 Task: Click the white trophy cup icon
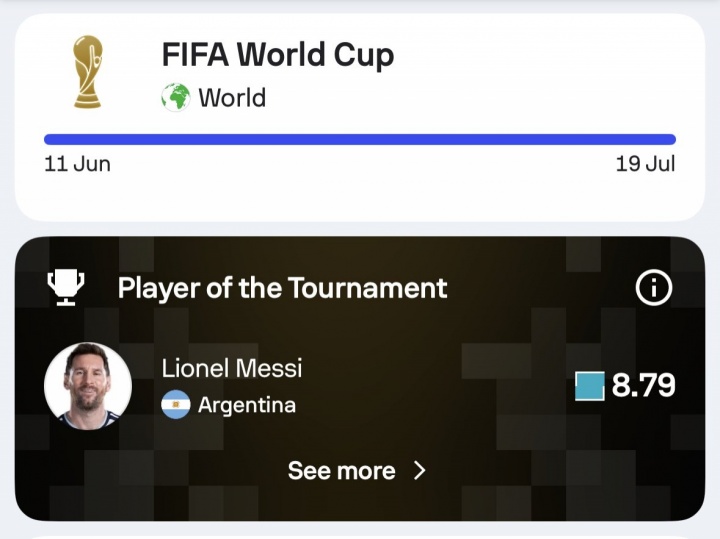(x=66, y=287)
